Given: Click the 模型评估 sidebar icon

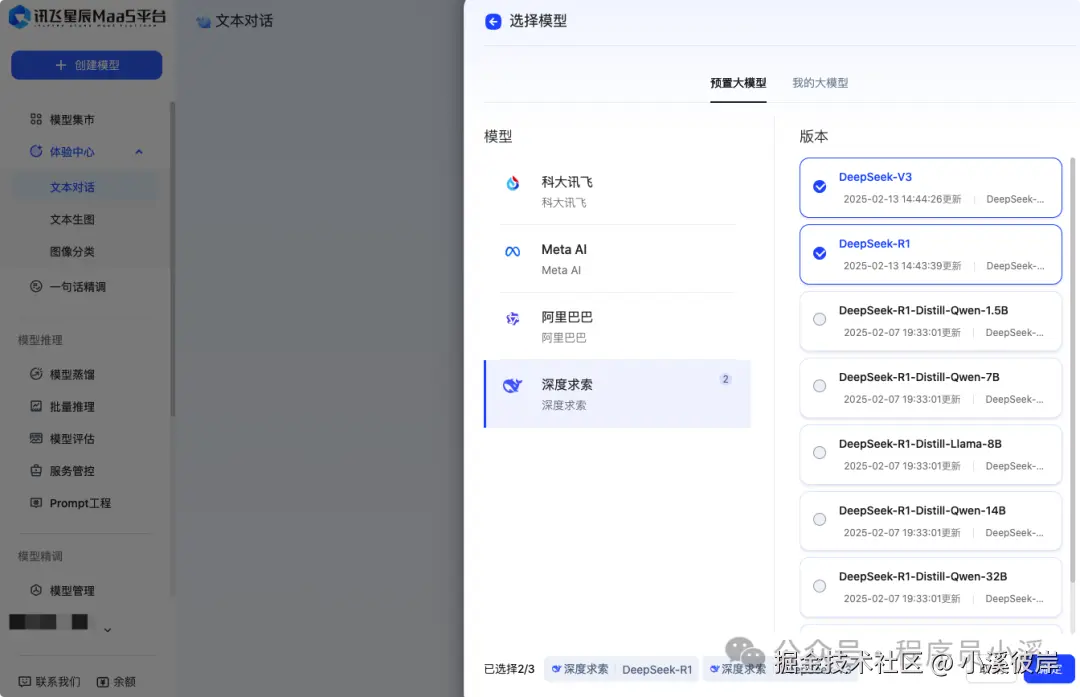Looking at the screenshot, I should tap(36, 438).
